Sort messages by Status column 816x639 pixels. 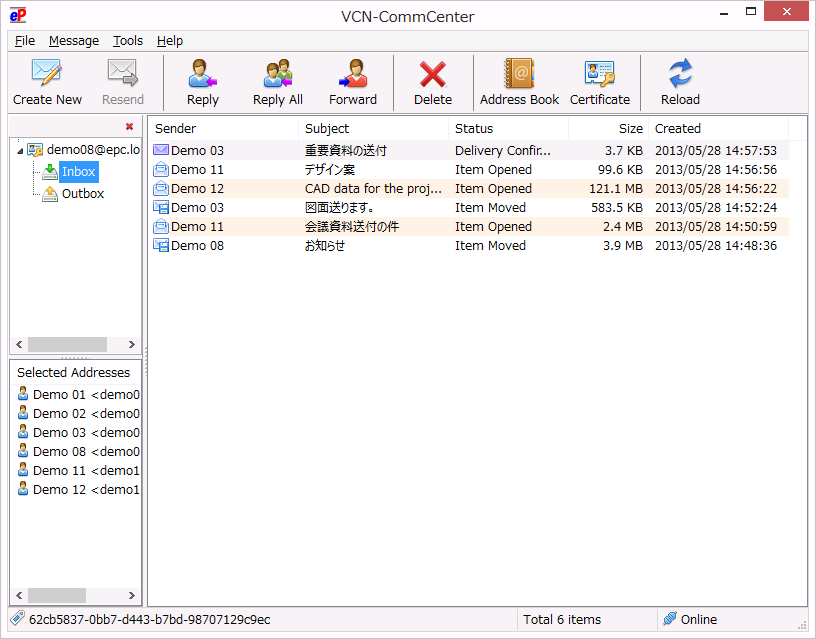click(508, 129)
